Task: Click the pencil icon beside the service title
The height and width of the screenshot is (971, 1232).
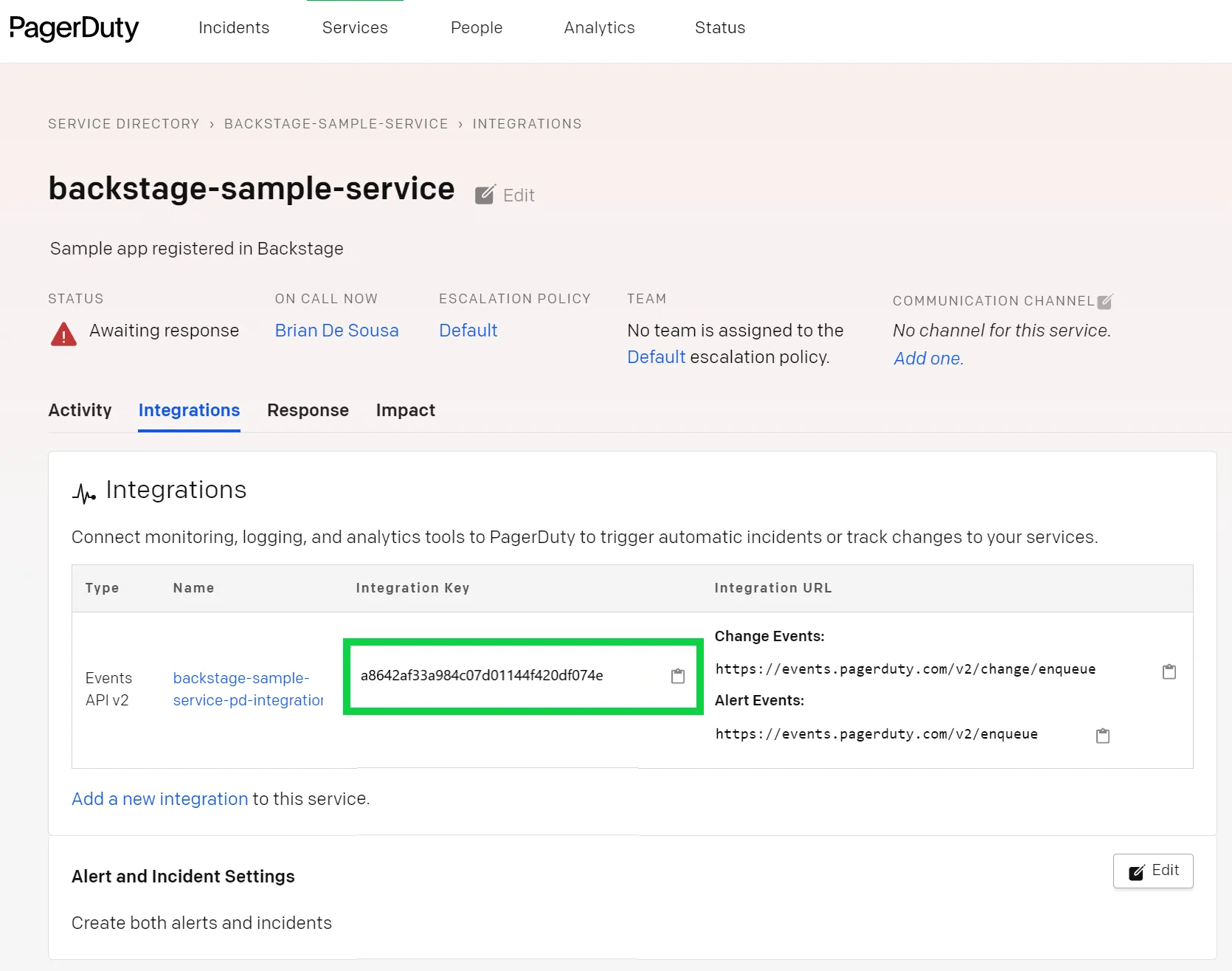Action: 485,195
